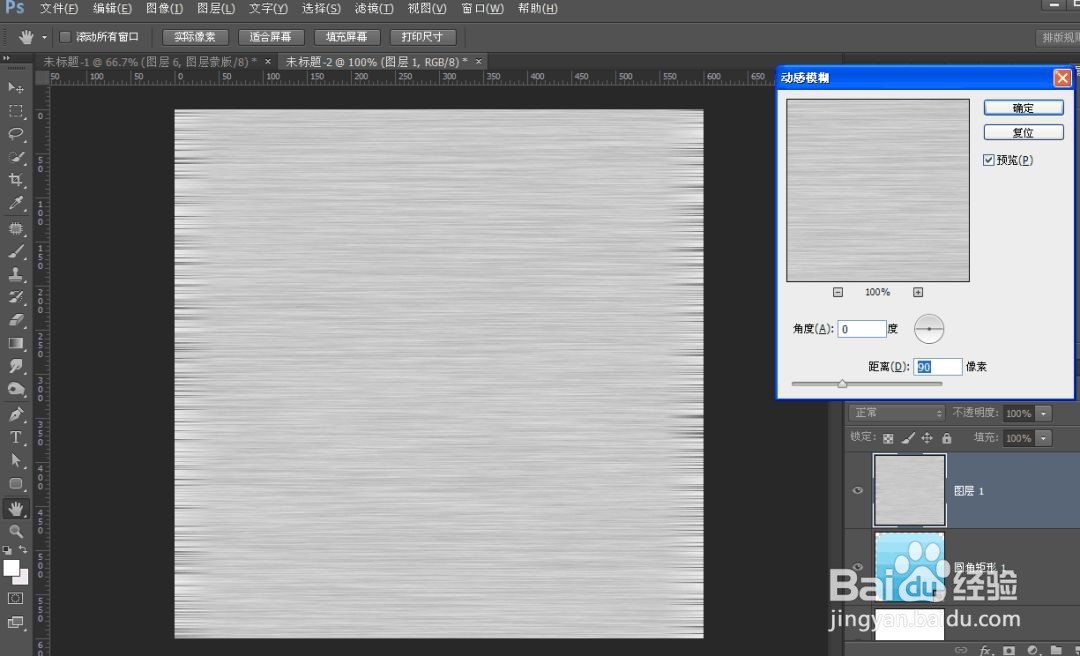Screen dimensions: 1080x656
Task: Open 图层(L) menu
Action: (x=216, y=8)
